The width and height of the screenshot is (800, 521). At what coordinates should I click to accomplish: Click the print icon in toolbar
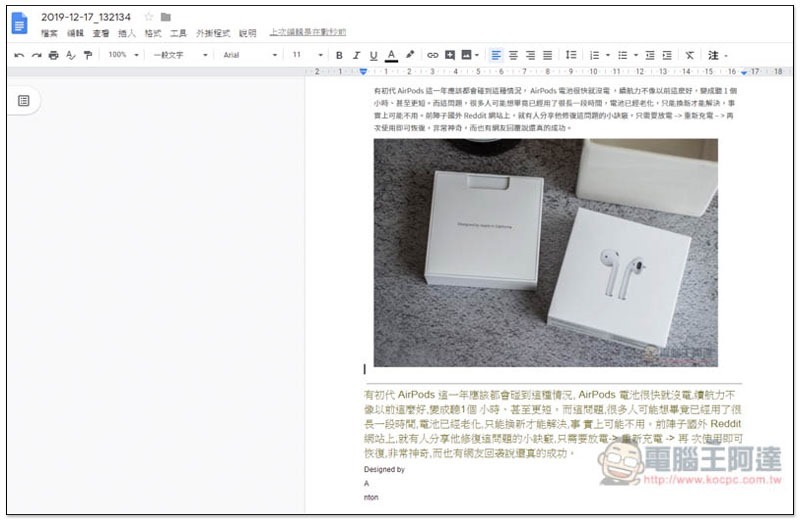pyautogui.click(x=53, y=55)
